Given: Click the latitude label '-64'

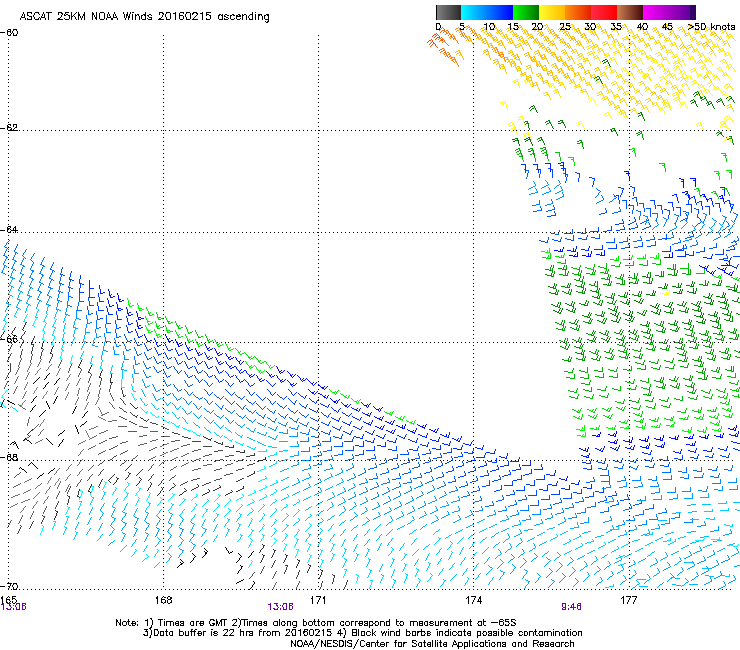Looking at the screenshot, I should pos(9,229).
